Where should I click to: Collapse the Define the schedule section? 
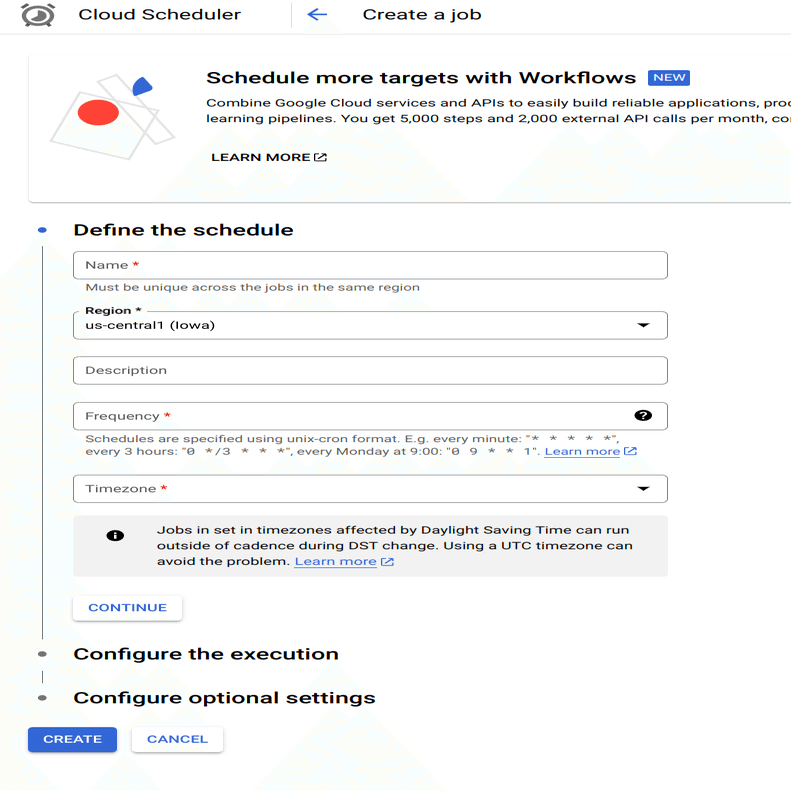[x=183, y=230]
